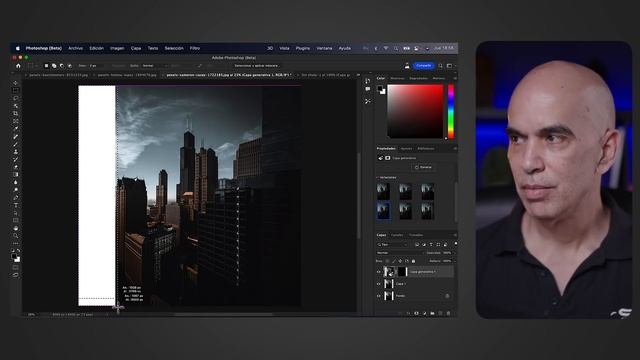Open the Archivo menu
The height and width of the screenshot is (360, 640).
tap(76, 48)
